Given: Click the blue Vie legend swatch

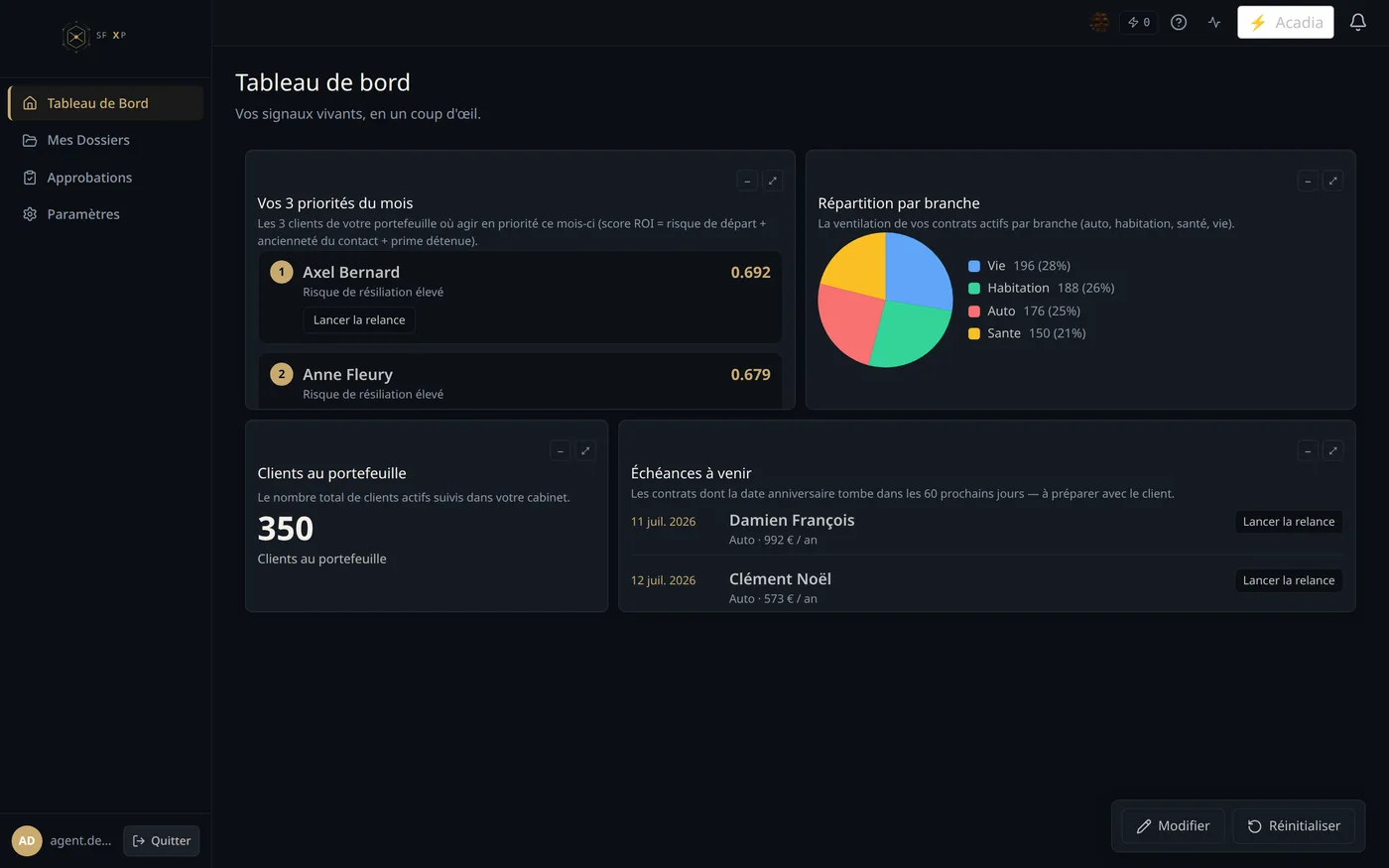Looking at the screenshot, I should (x=974, y=266).
